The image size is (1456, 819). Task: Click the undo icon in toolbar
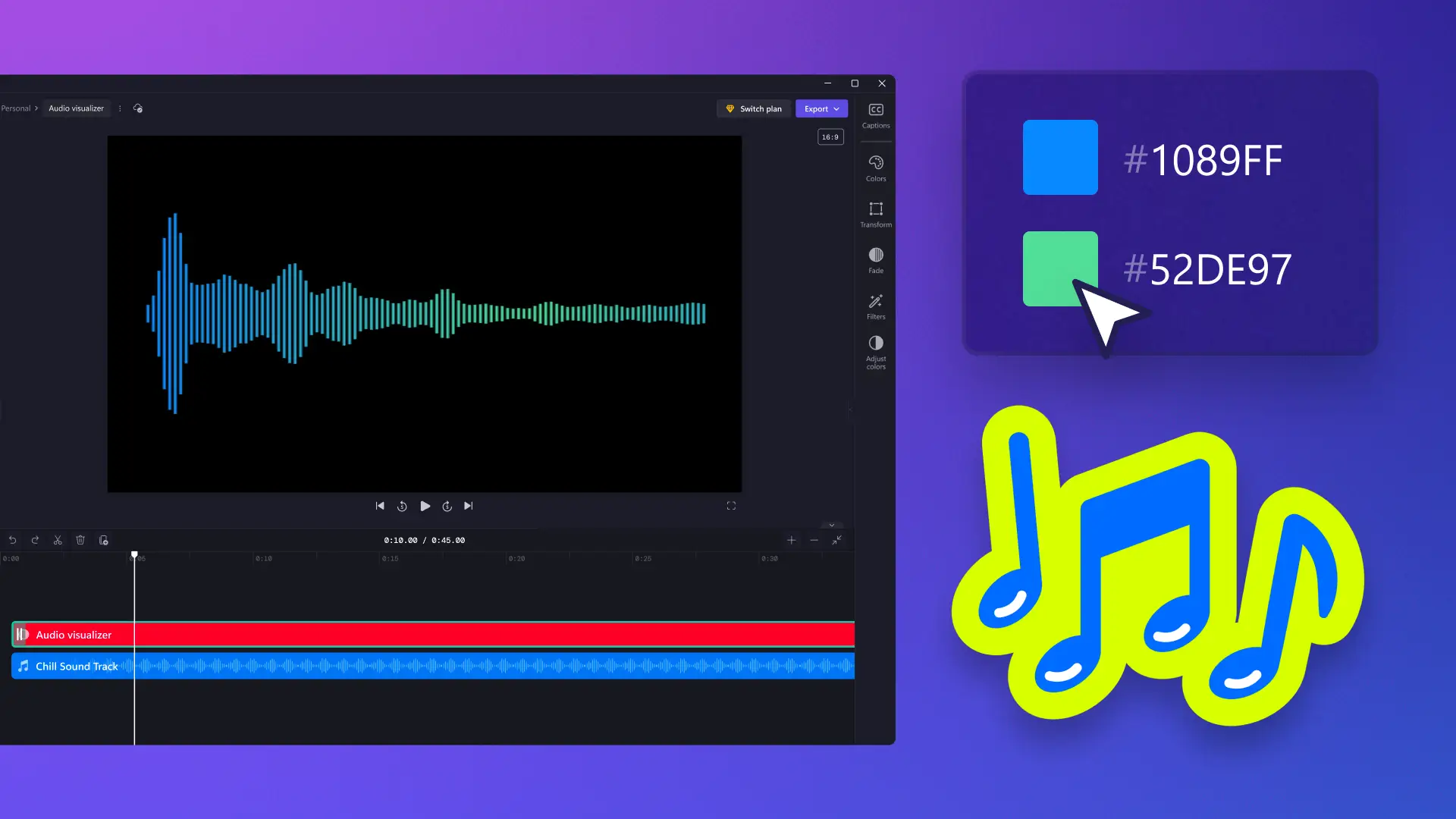tap(11, 540)
